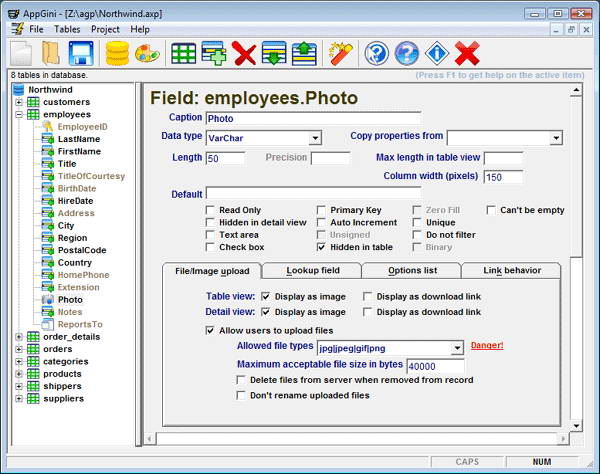Screen dimensions: 600x474
Task: Enable Delete files from server option
Action: click(x=241, y=380)
